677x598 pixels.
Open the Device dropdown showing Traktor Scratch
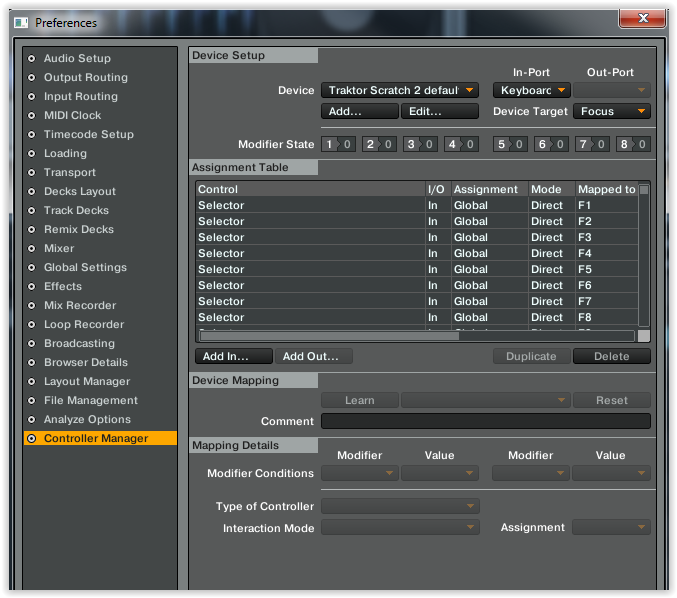400,91
